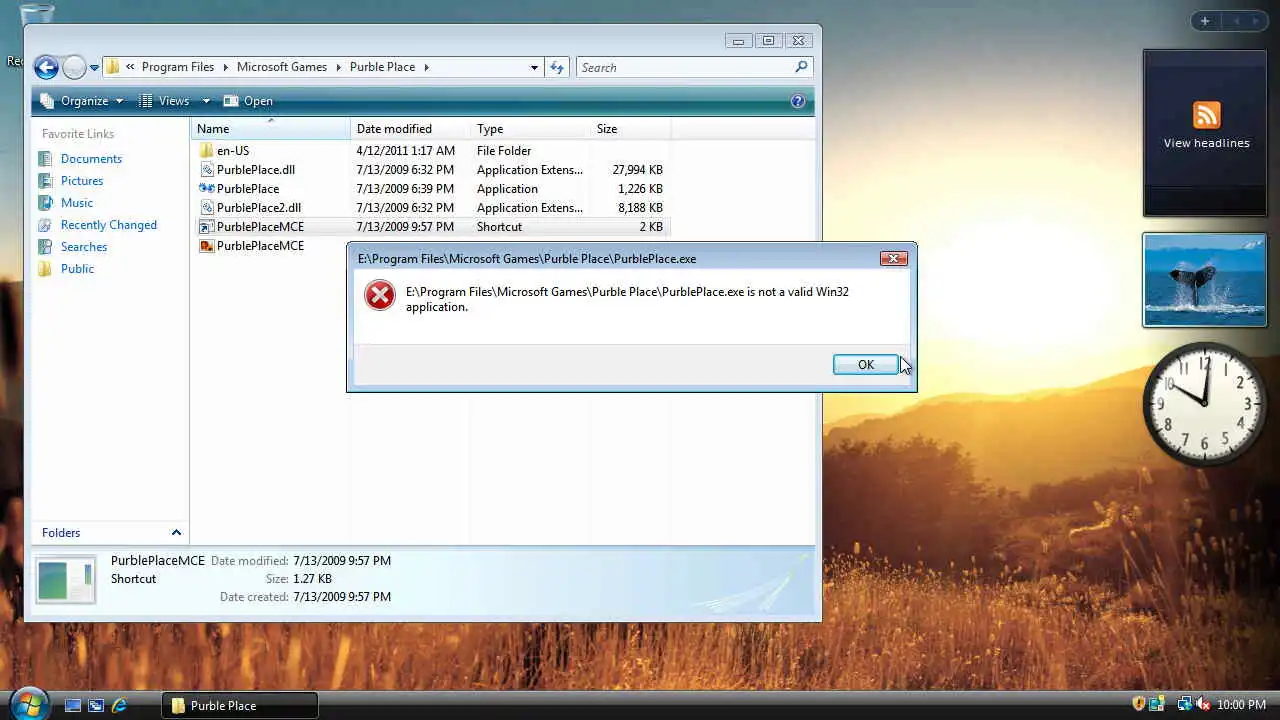Viewport: 1280px width, 720px height.
Task: Click the 27,994 KB size cell
Action: [x=637, y=170]
